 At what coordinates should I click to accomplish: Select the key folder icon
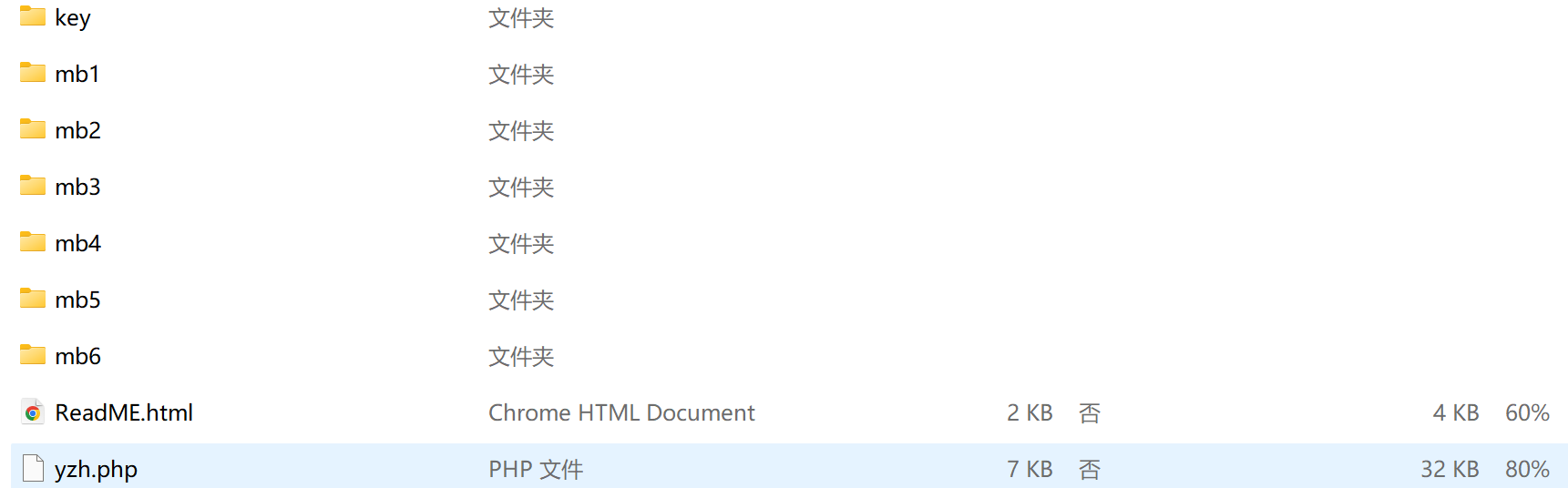click(x=33, y=16)
